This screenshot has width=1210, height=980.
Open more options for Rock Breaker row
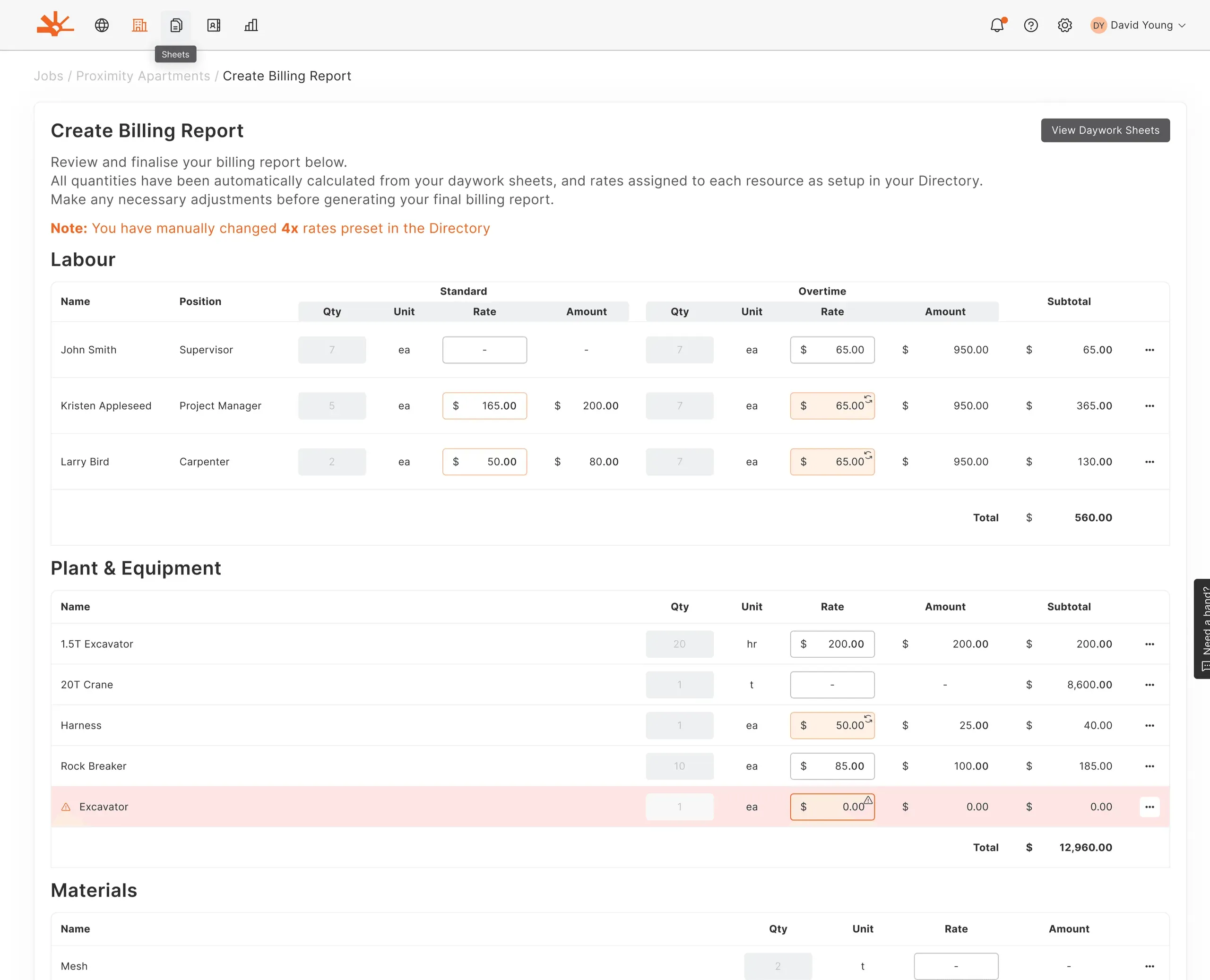click(1149, 766)
